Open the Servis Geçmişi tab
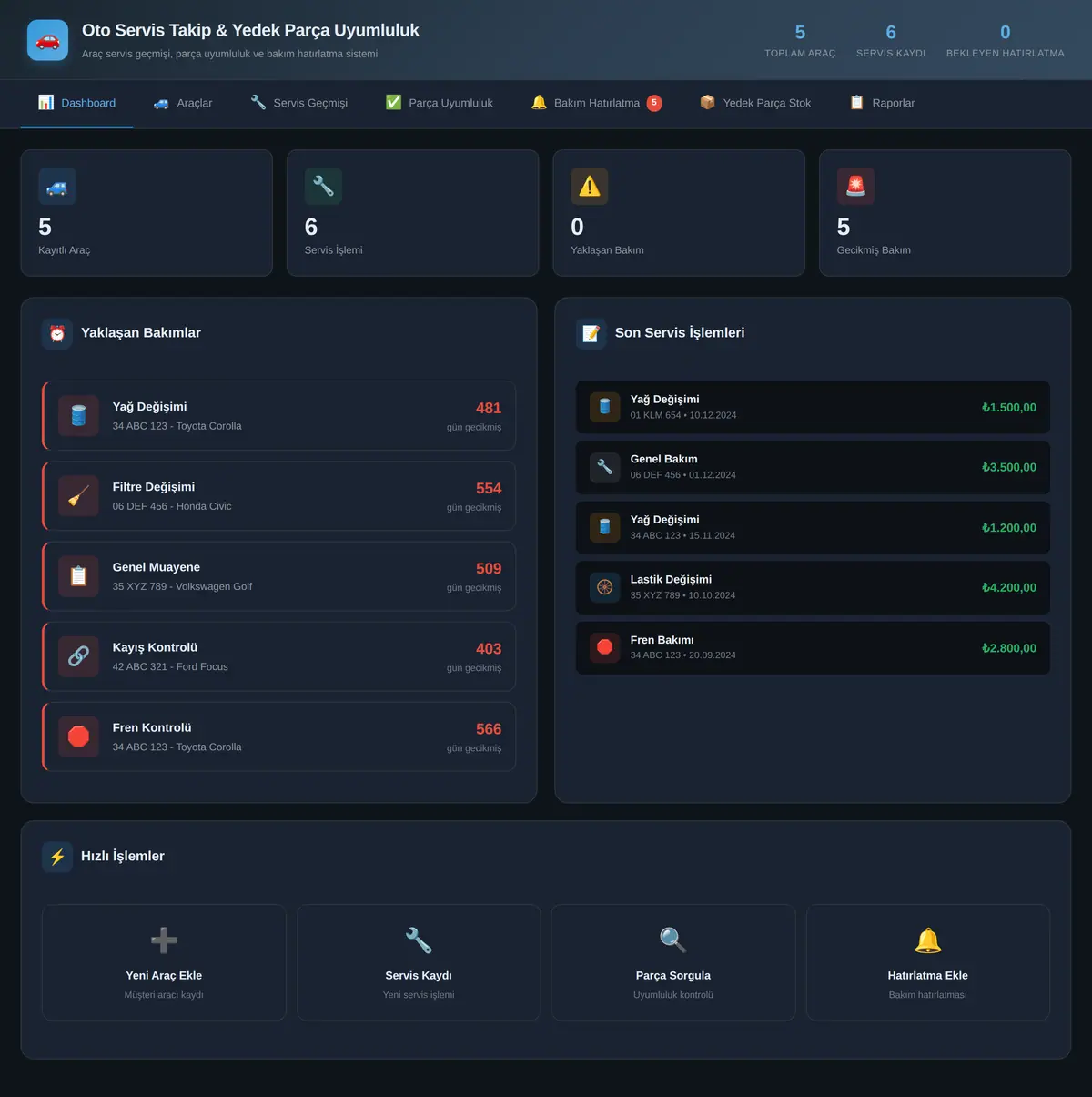 pos(299,103)
